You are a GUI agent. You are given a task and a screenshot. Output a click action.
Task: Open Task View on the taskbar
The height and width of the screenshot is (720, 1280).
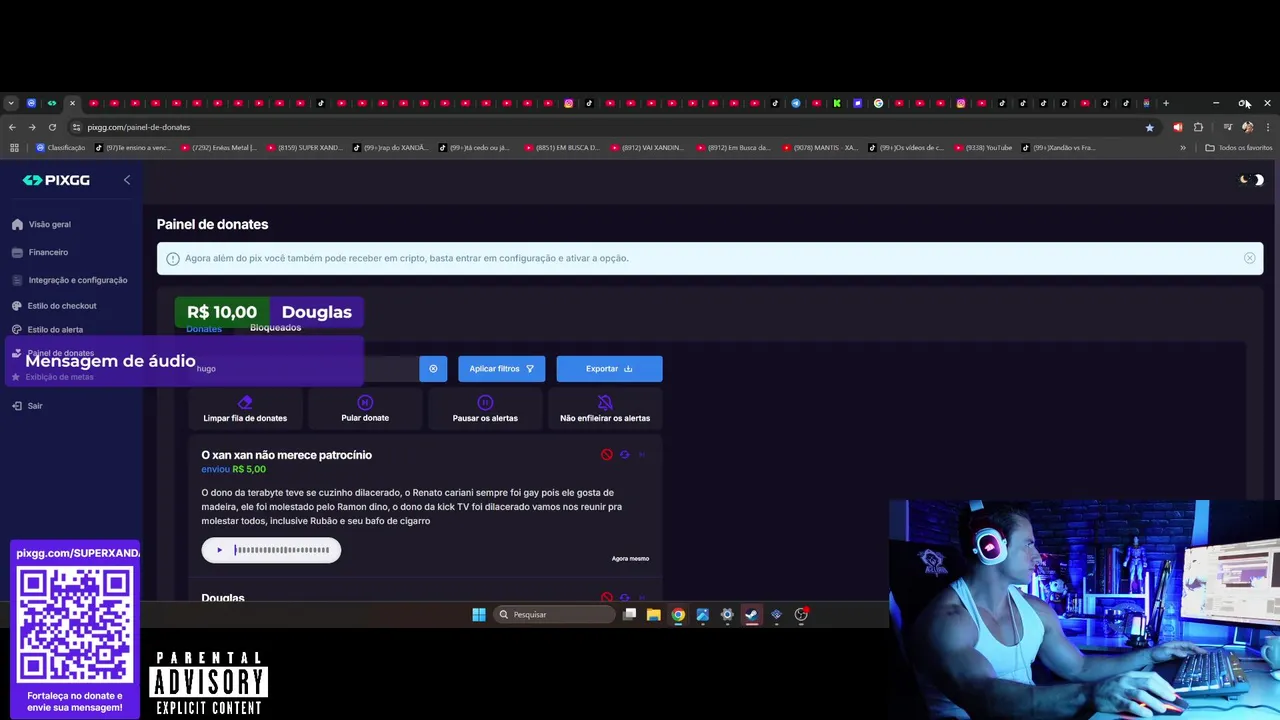[x=629, y=615]
